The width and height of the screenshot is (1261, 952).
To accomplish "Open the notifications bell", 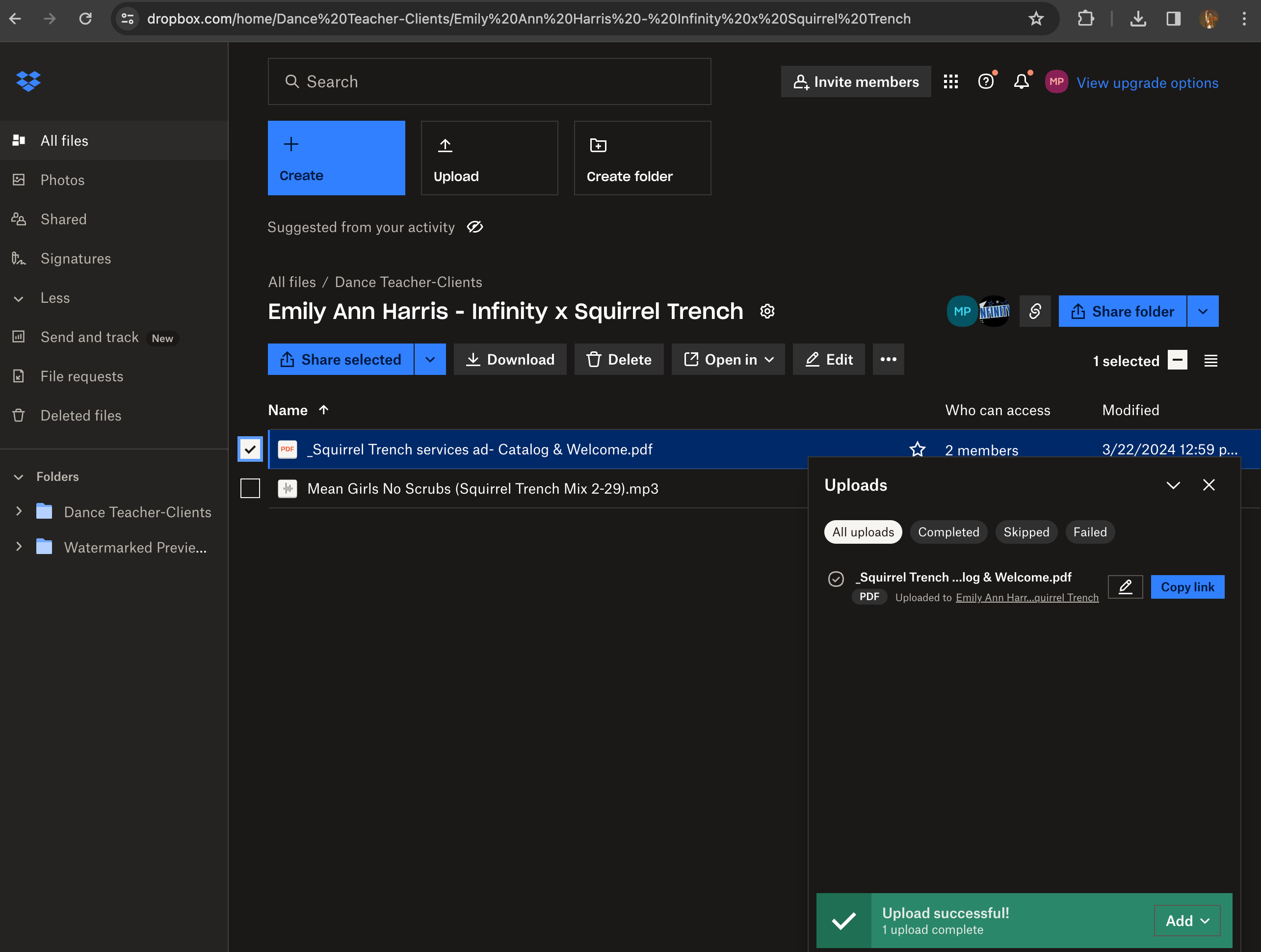I will [x=1021, y=82].
